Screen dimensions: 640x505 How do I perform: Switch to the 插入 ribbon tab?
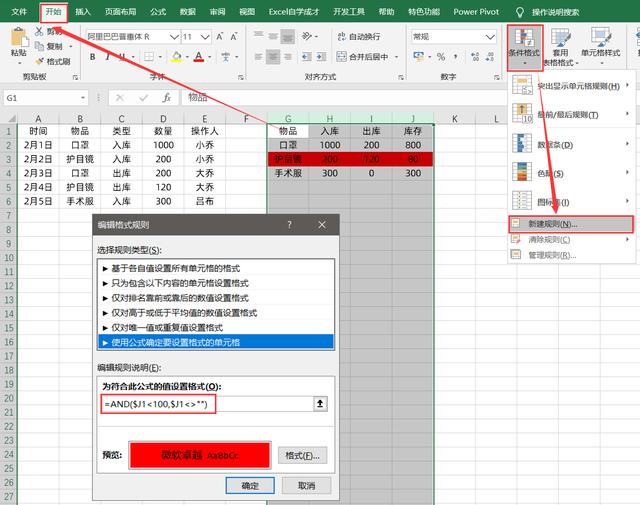(x=83, y=10)
